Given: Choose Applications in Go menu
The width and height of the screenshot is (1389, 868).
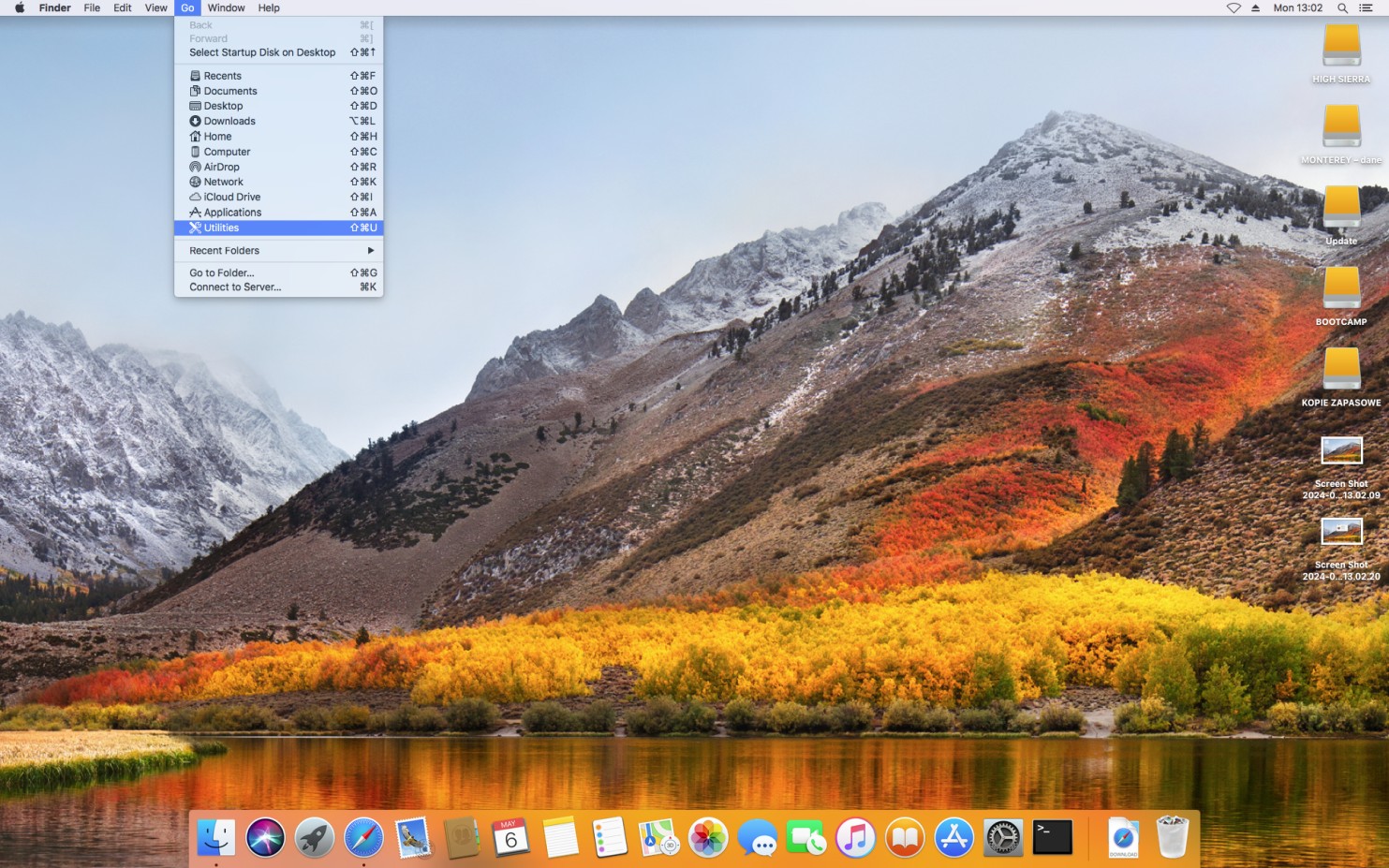Looking at the screenshot, I should coord(278,213).
